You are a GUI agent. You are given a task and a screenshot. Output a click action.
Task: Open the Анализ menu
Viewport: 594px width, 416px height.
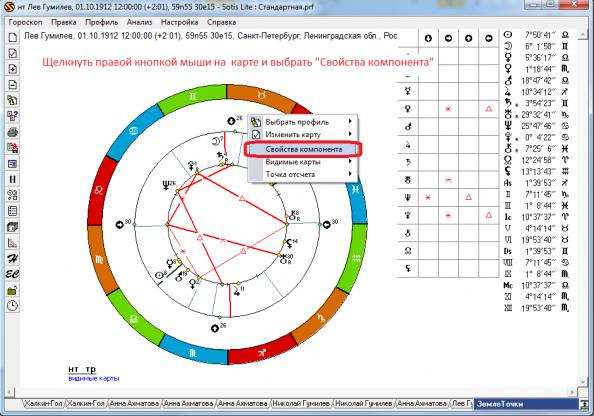tap(139, 22)
